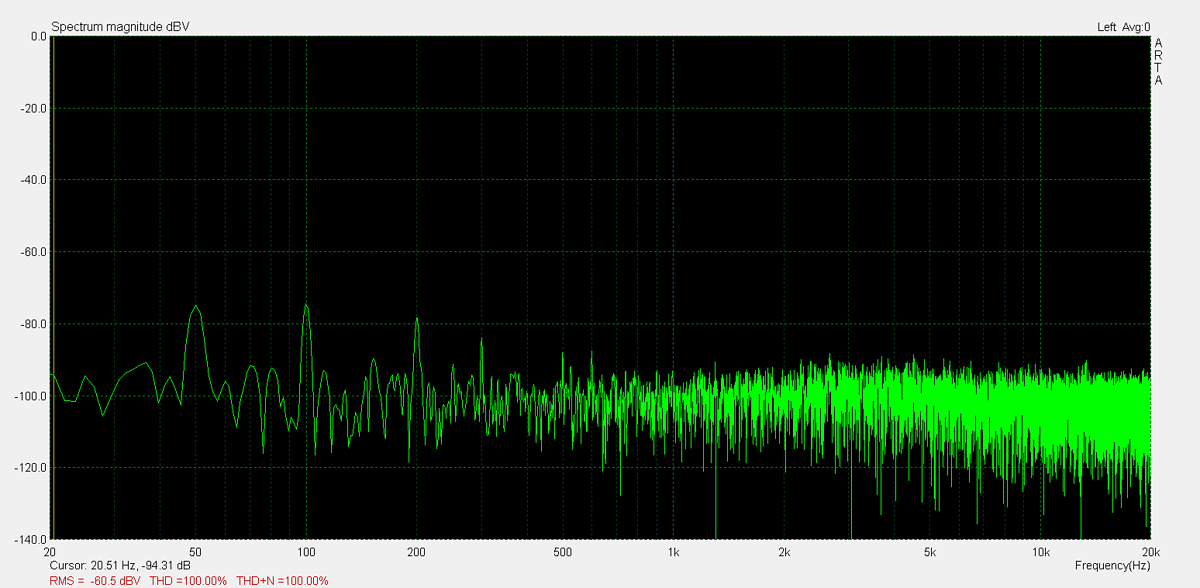
Task: Click the -140.0 dB axis label
Action: [x=30, y=540]
